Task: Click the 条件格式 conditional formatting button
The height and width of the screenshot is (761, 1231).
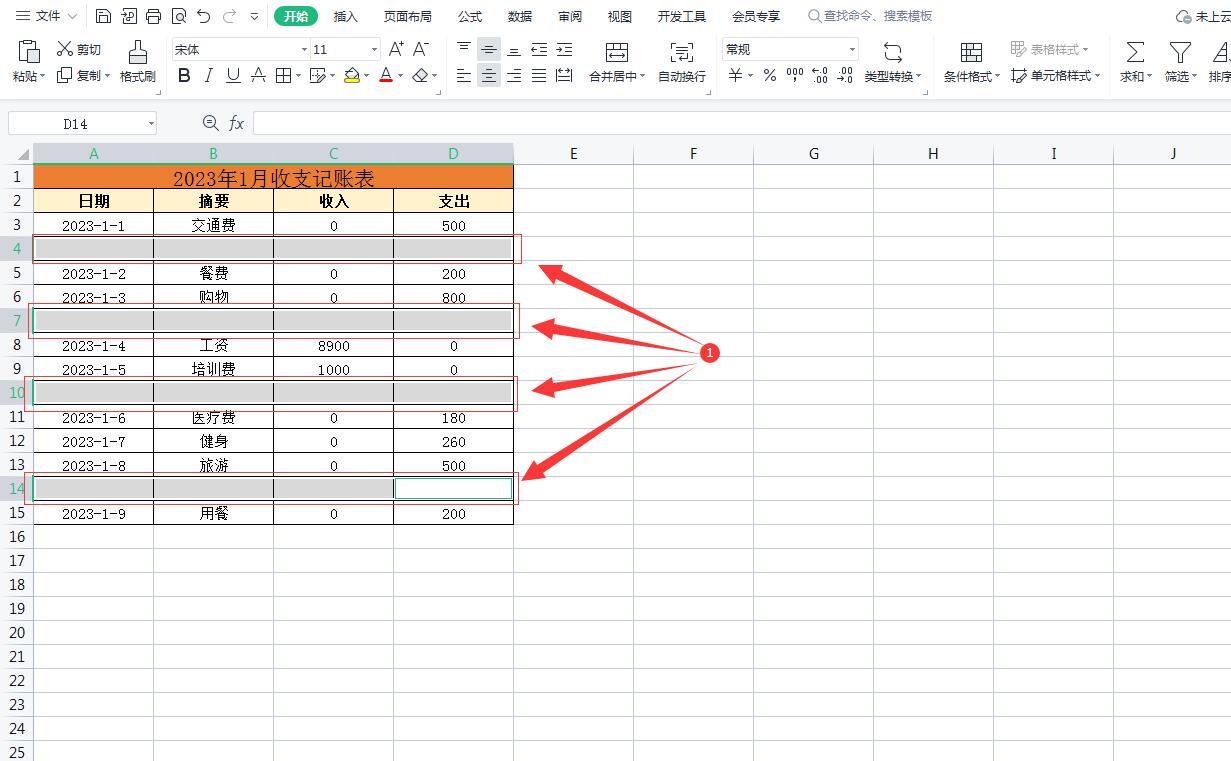Action: (x=970, y=61)
